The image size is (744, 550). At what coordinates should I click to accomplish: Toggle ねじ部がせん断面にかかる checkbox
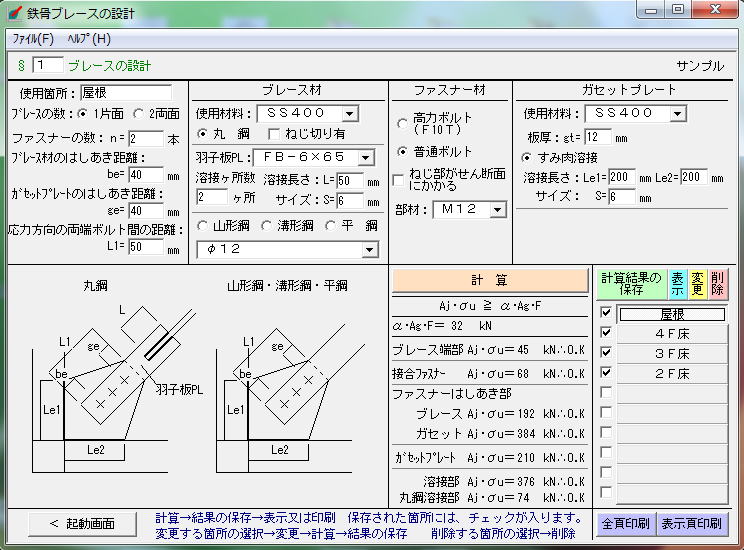[x=400, y=180]
